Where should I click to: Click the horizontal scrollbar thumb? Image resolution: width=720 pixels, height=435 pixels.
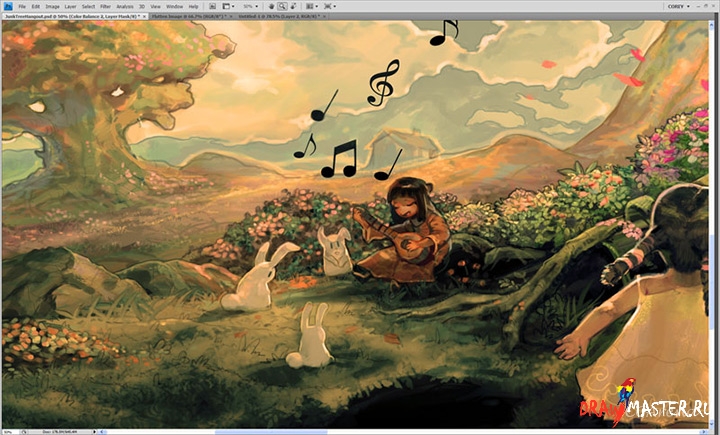[x=271, y=432]
